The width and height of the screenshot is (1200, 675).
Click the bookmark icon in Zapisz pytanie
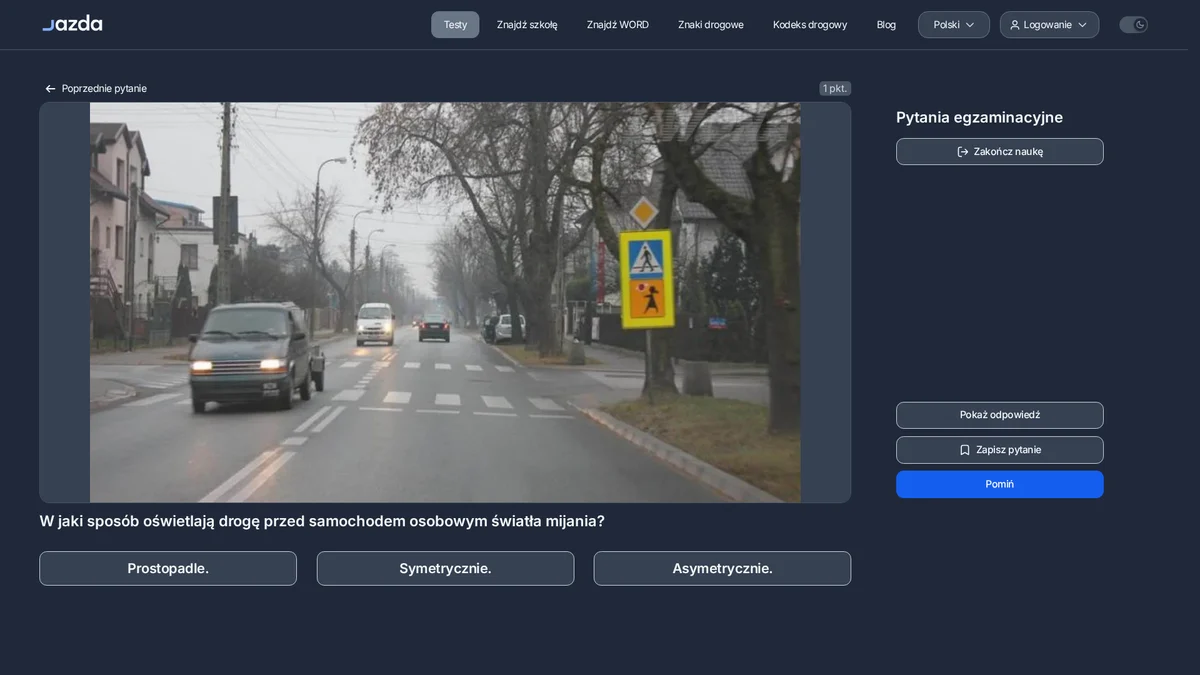click(x=965, y=450)
